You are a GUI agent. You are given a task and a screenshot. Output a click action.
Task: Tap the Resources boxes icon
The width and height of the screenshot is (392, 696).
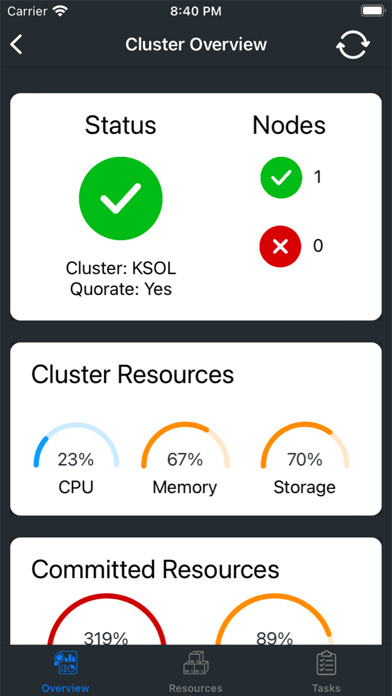(196, 663)
